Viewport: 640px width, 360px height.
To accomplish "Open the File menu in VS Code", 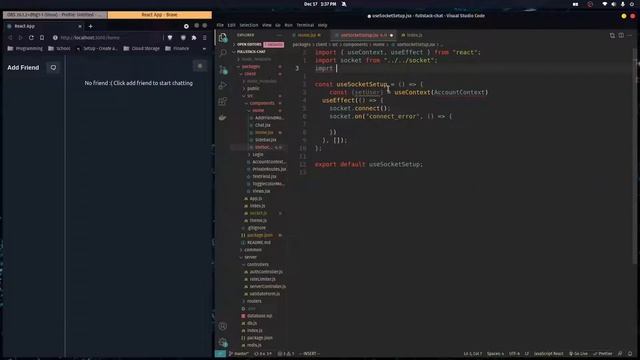I will click(220, 25).
